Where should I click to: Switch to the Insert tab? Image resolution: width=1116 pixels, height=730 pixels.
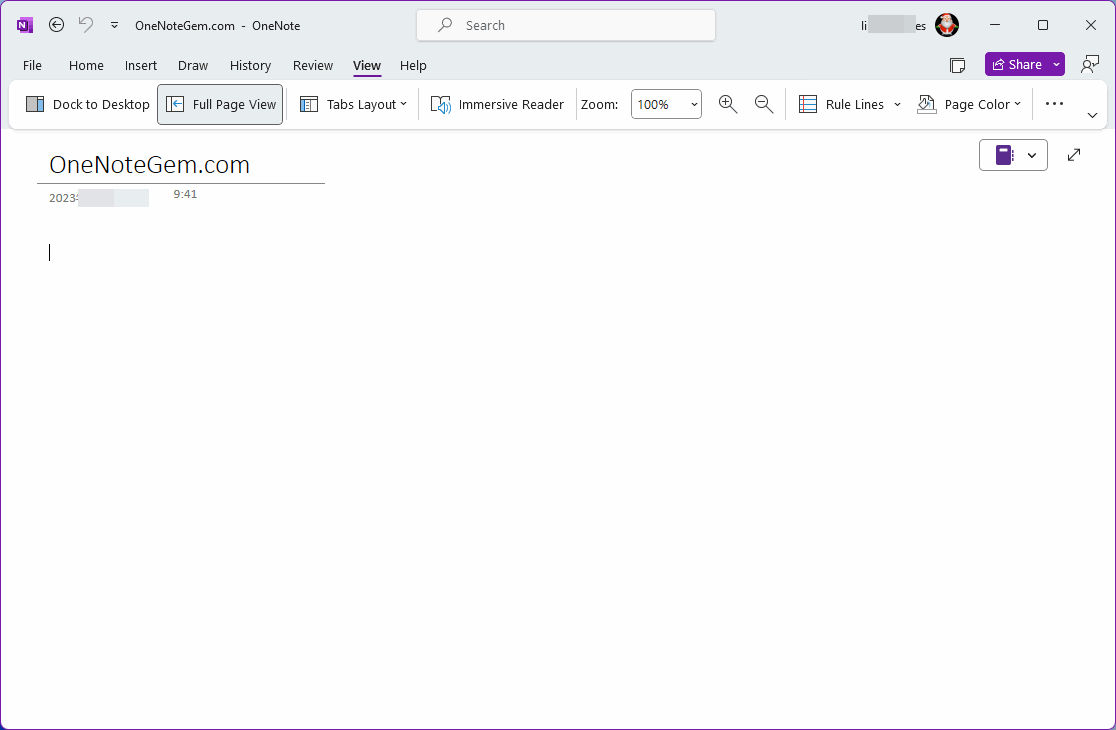point(141,65)
